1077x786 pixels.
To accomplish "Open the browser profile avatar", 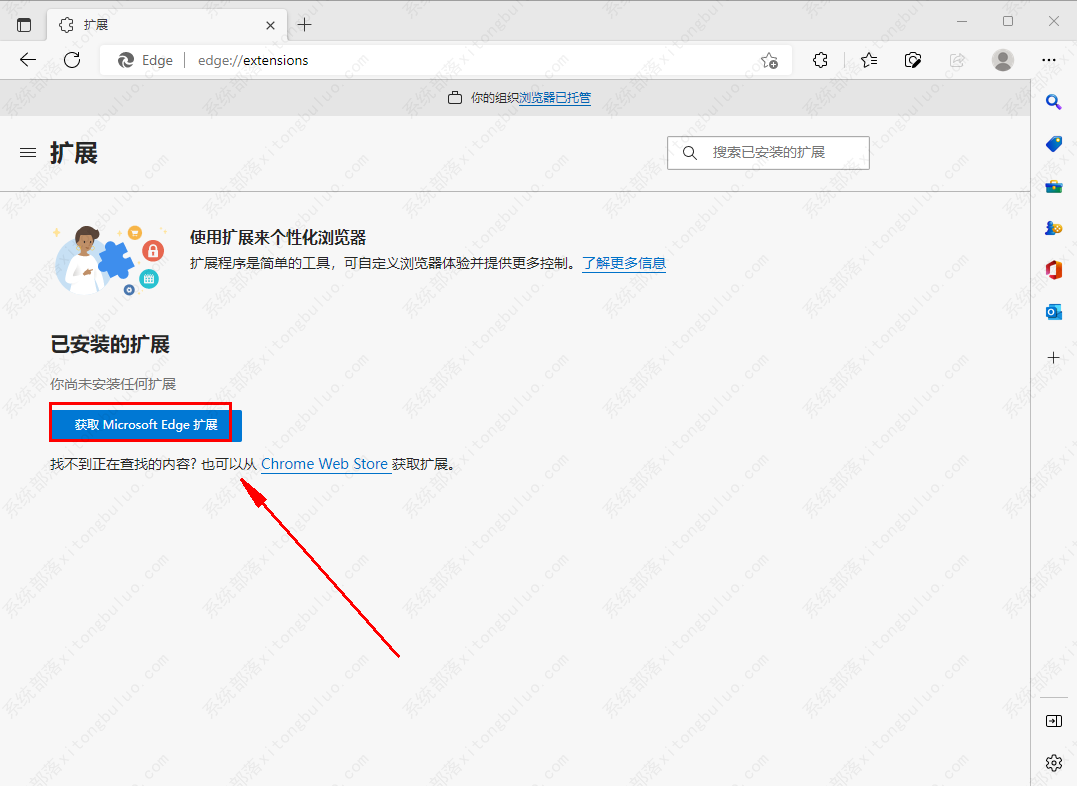I will click(x=1002, y=60).
